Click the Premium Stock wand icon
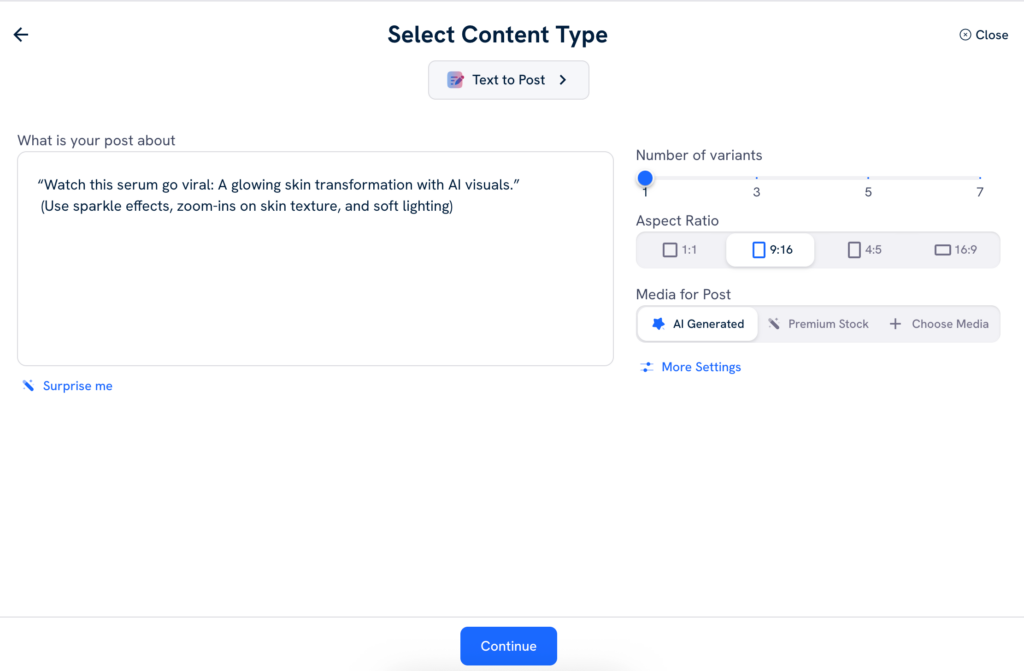The height and width of the screenshot is (671, 1024). pyautogui.click(x=774, y=324)
